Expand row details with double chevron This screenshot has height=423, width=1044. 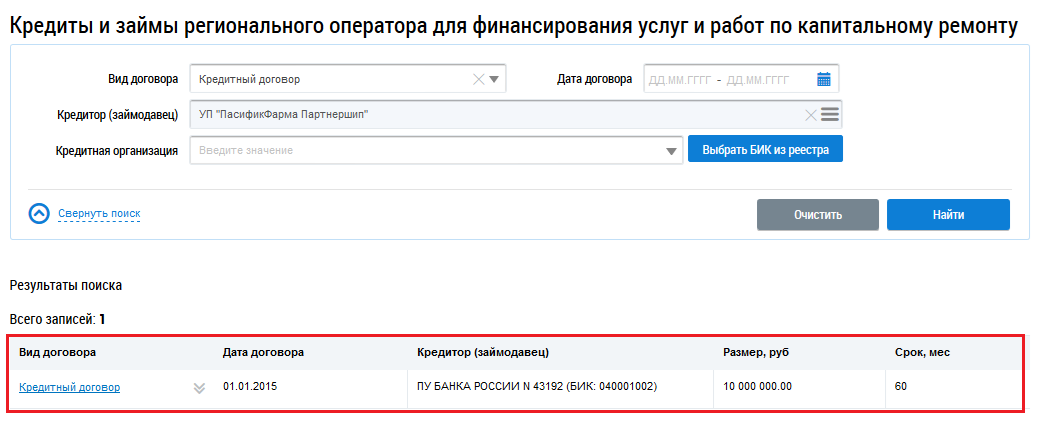(x=199, y=388)
